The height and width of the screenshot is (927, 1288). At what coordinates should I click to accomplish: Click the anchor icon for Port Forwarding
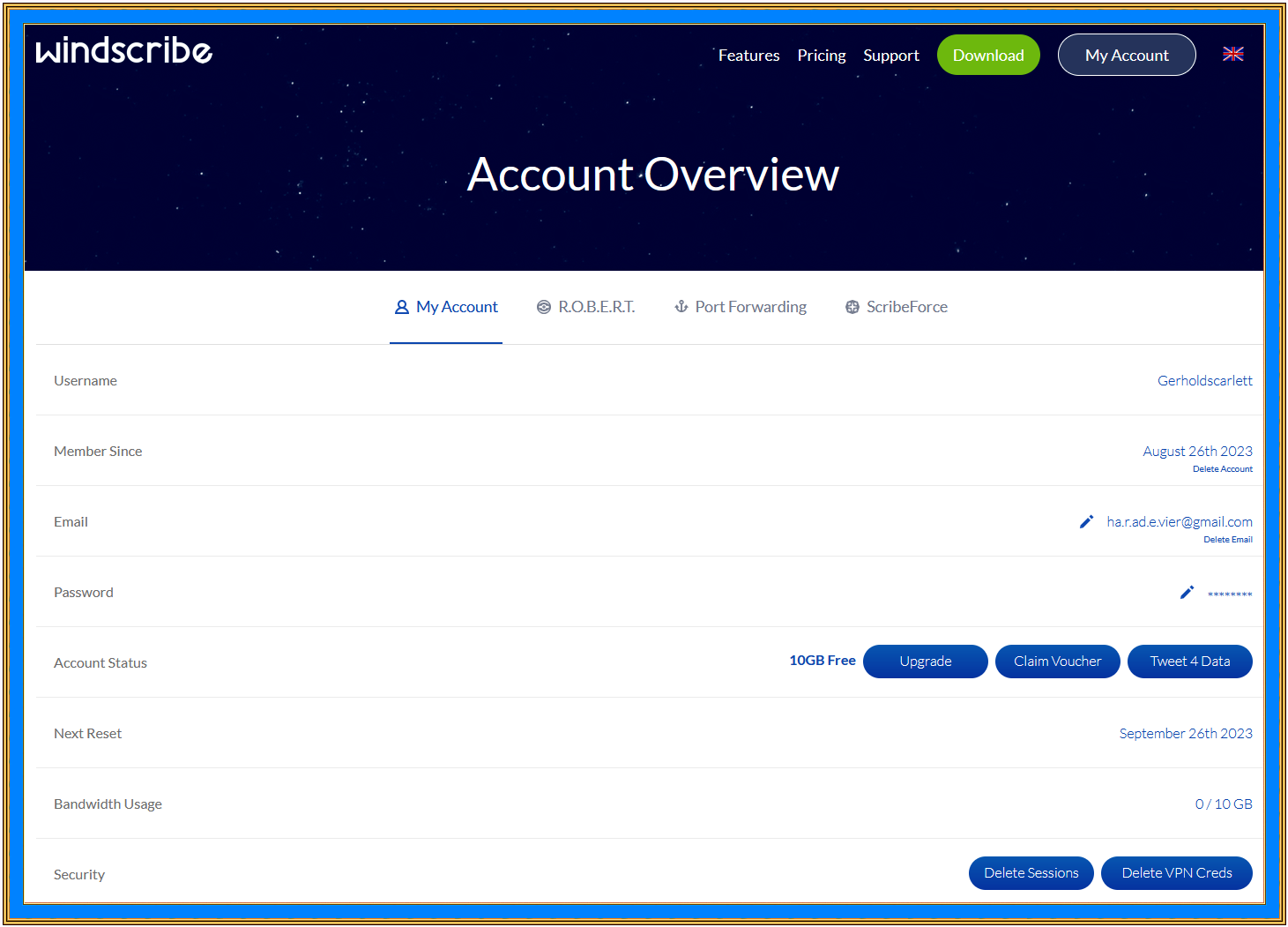681,307
